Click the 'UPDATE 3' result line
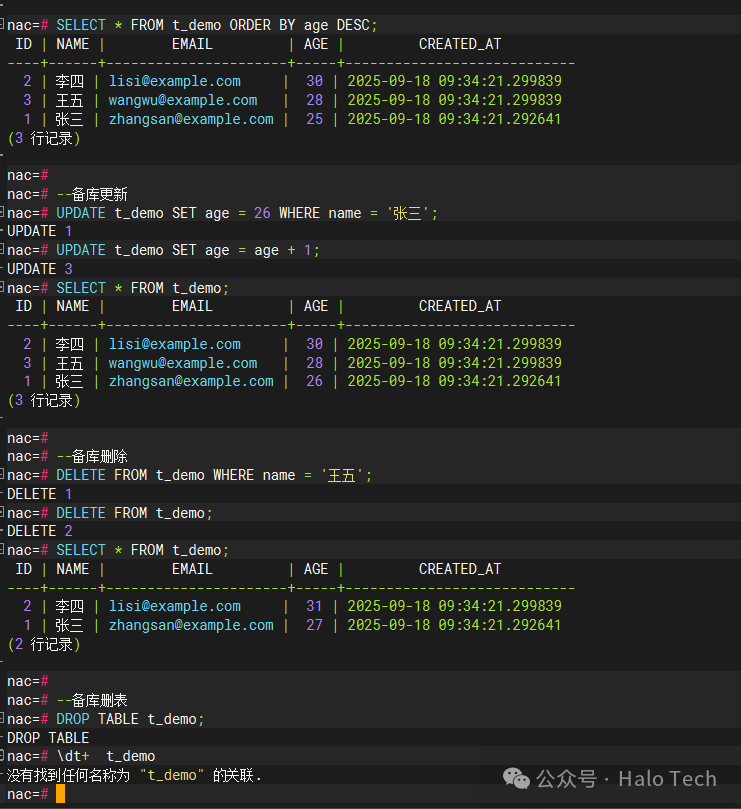Image resolution: width=741 pixels, height=809 pixels. 39,269
